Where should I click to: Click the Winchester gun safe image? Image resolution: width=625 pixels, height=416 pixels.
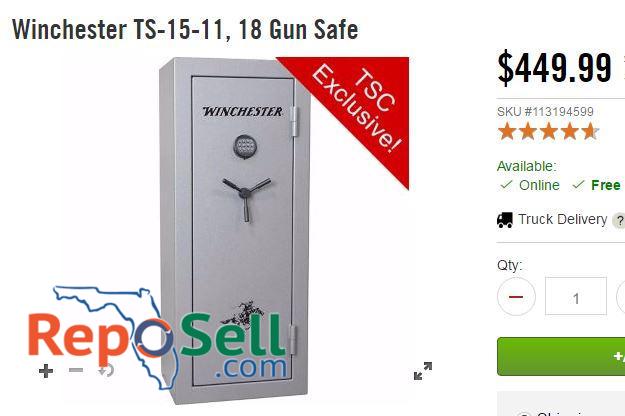coord(235,230)
